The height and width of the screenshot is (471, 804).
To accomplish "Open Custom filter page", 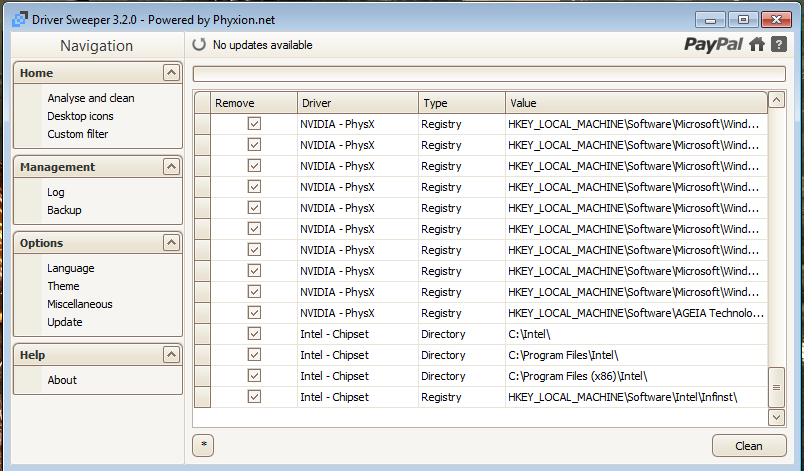I will click(77, 134).
